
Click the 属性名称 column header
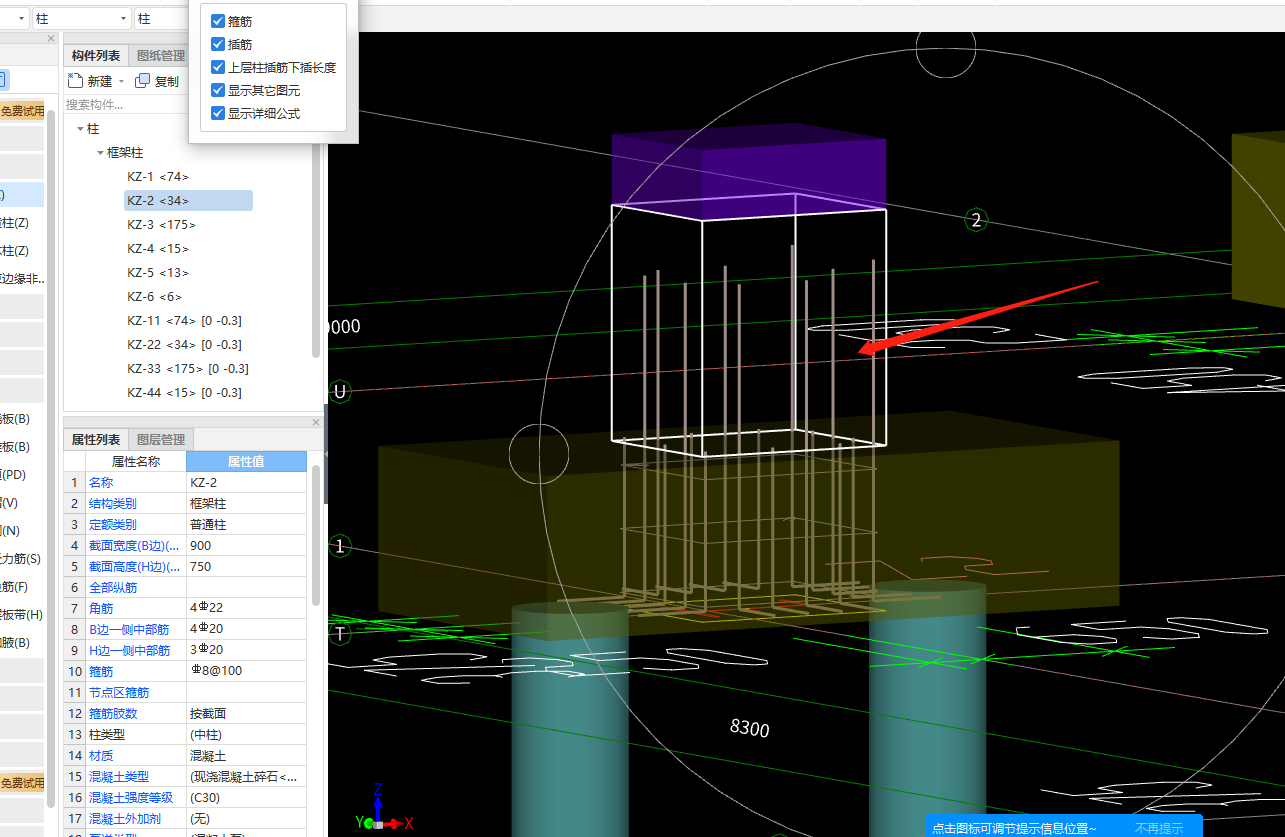136,462
